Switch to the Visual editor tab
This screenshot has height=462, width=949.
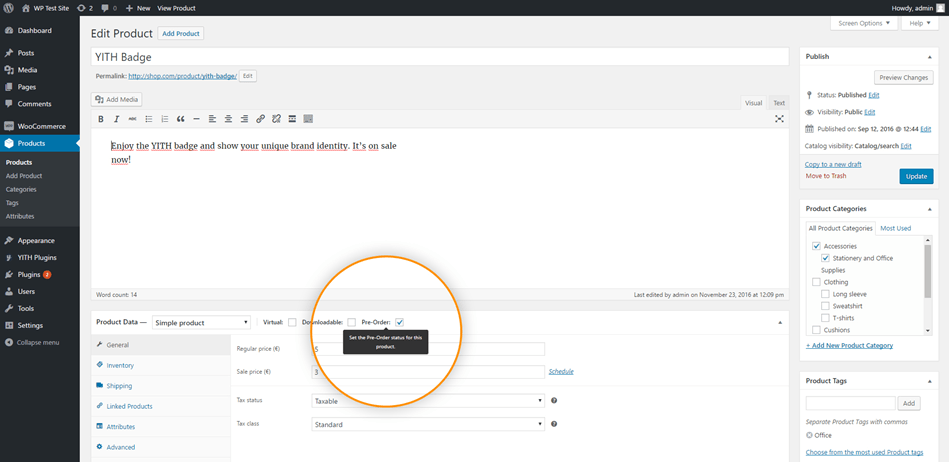tap(754, 103)
